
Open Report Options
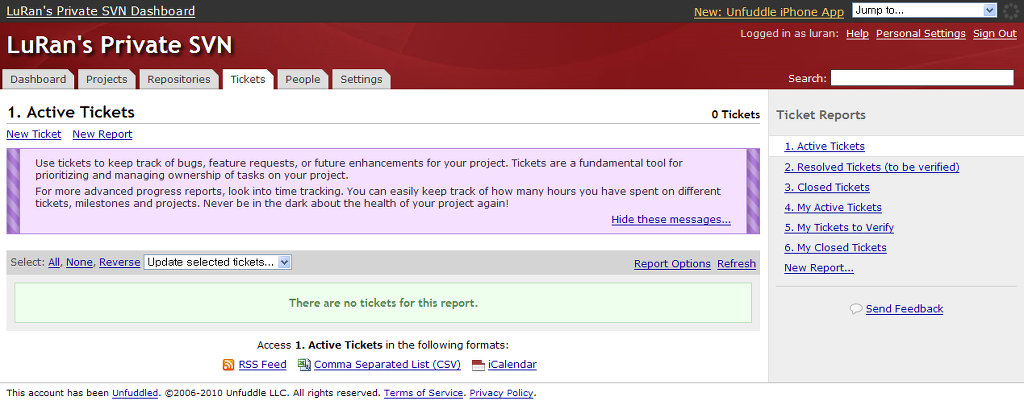coord(672,264)
